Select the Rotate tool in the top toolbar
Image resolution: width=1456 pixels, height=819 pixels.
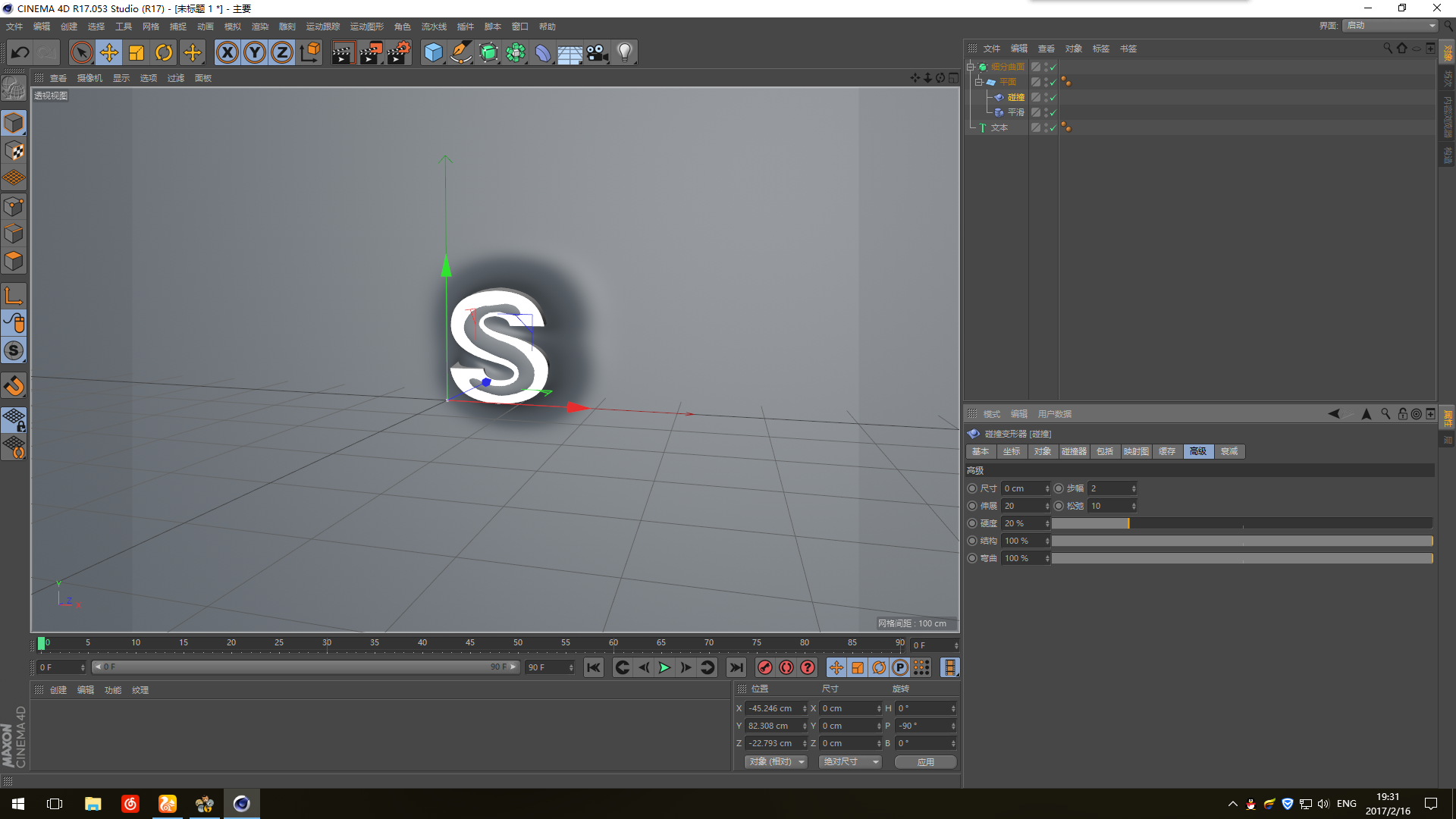[x=164, y=52]
